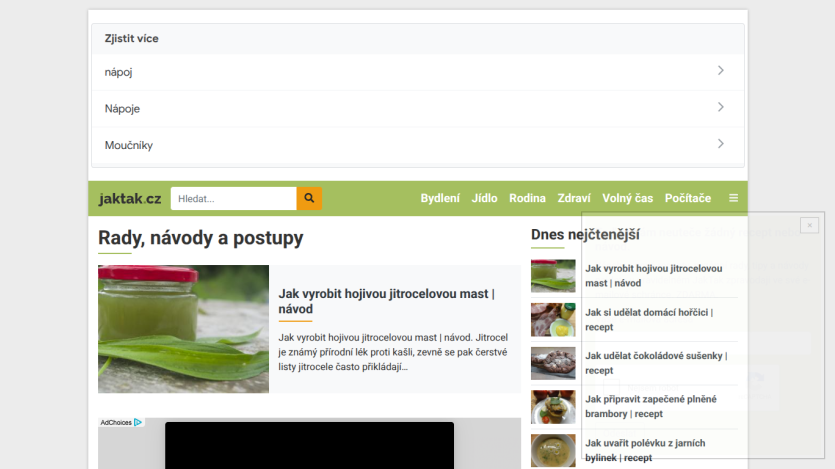Click the herb soup thumbnail
Screen dimensions: 835x469
tap(553, 450)
